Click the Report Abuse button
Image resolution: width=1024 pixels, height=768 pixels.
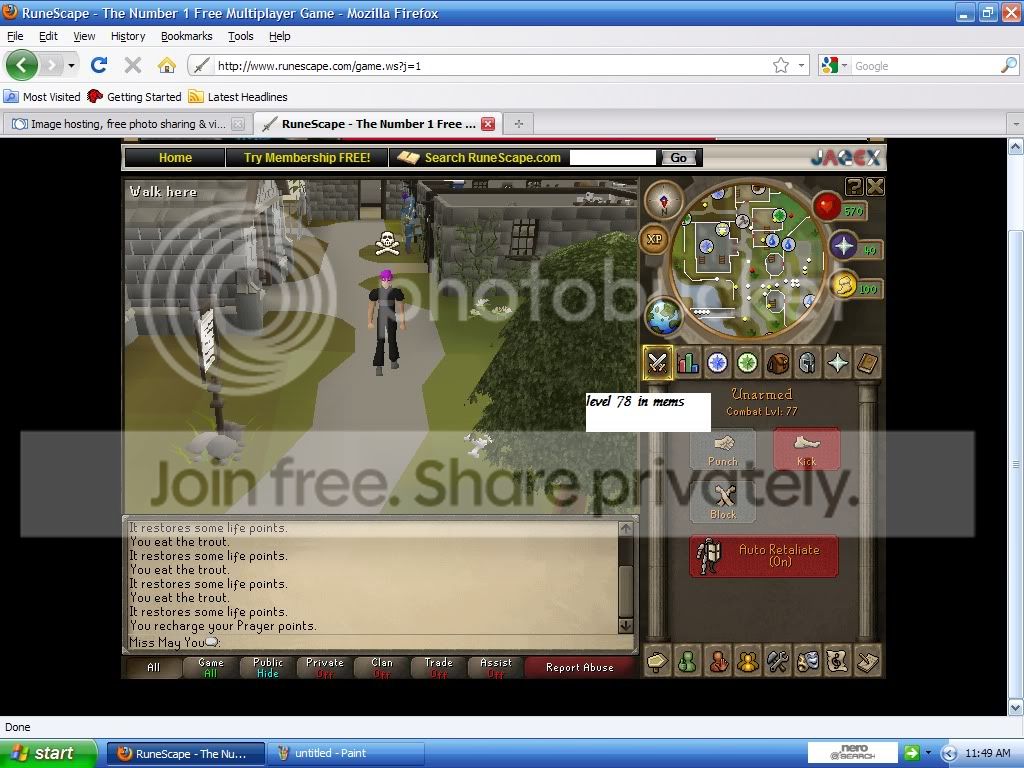[580, 667]
